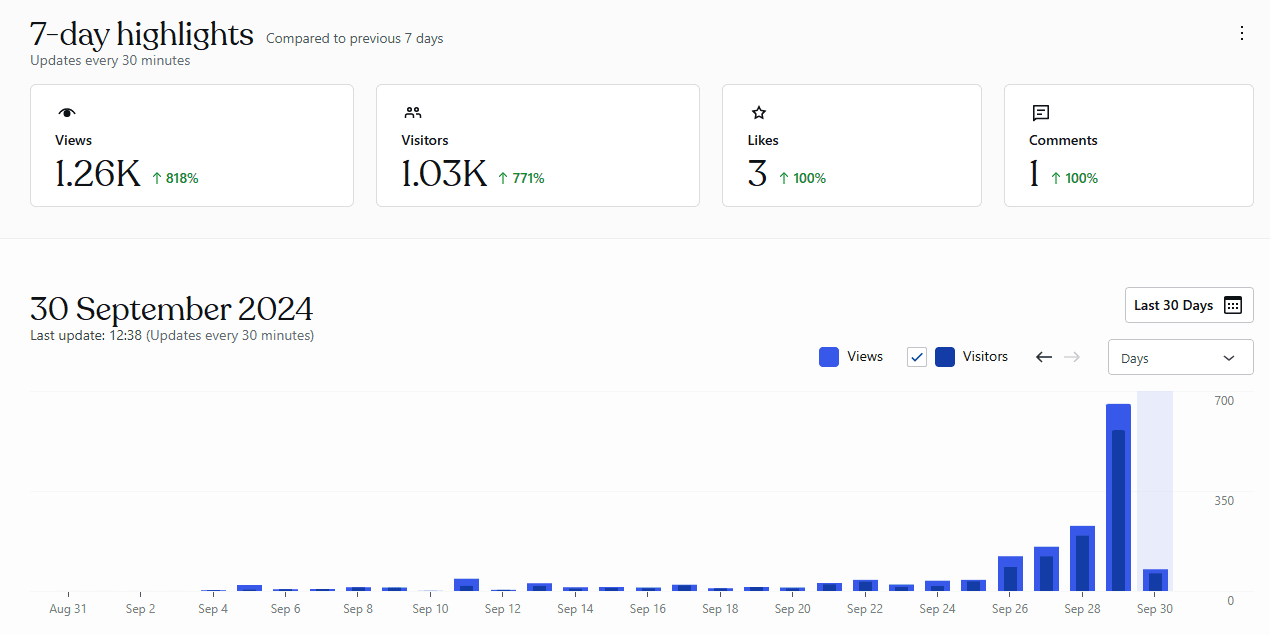Select the tallest bar for Sep 29

point(1118,500)
